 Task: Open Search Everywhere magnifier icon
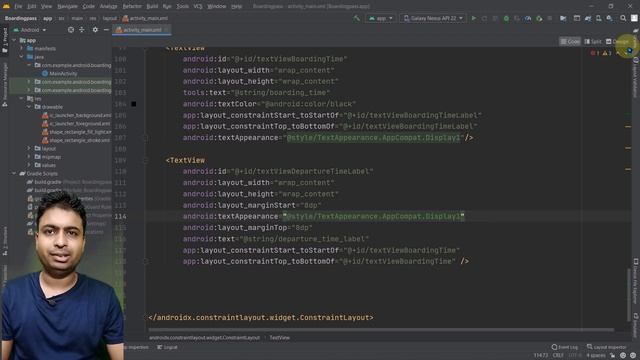click(x=623, y=18)
